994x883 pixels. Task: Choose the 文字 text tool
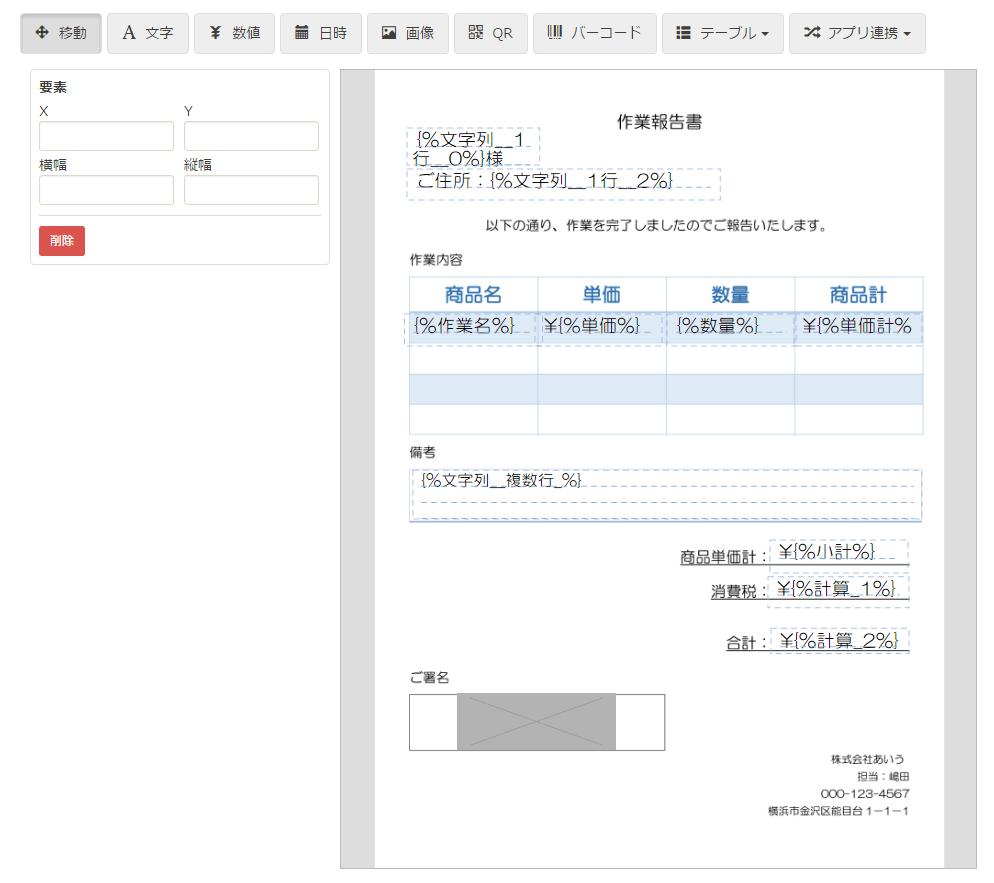tap(147, 34)
